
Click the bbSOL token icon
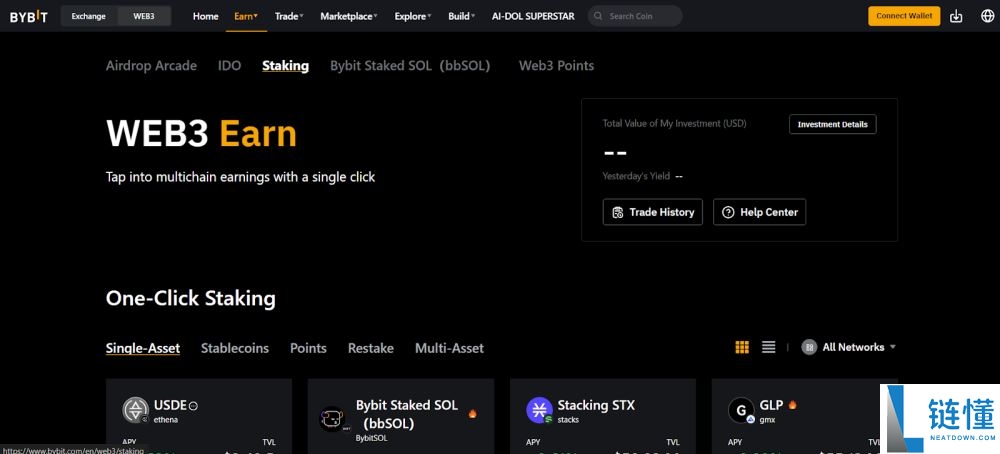[x=332, y=419]
